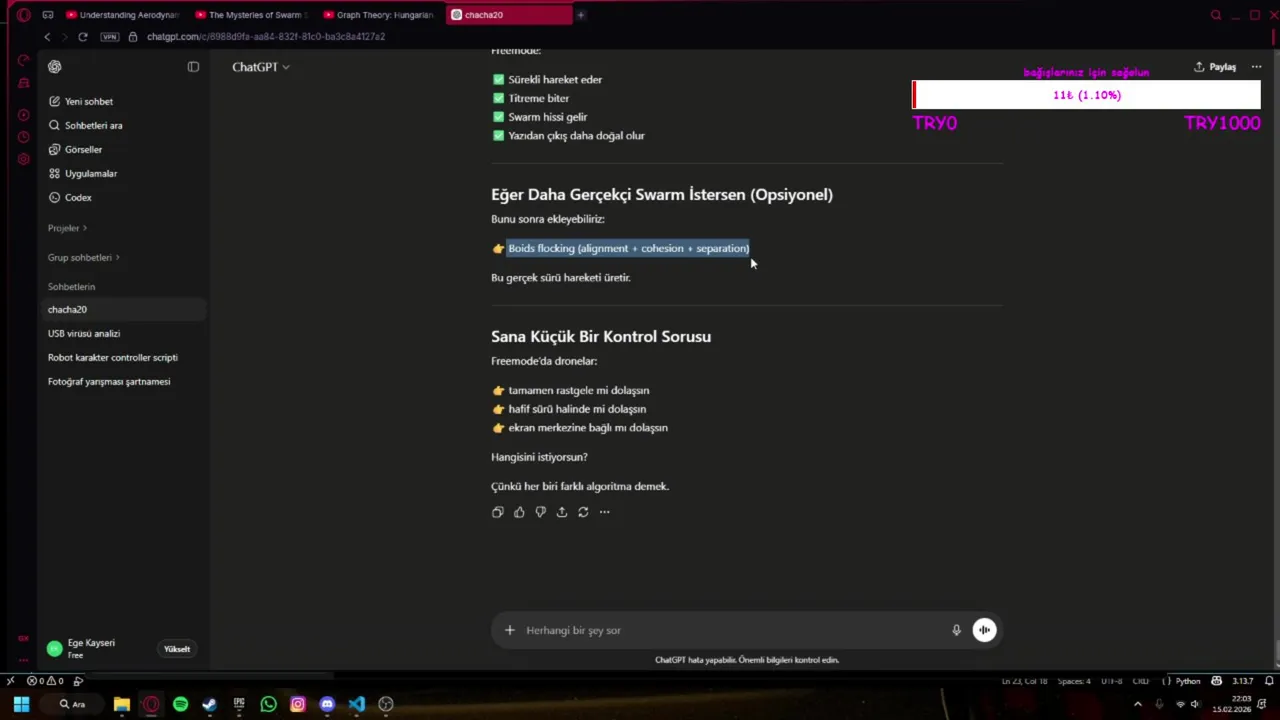1280x720 pixels.
Task: Copy the ChatGPT response
Action: pos(498,512)
